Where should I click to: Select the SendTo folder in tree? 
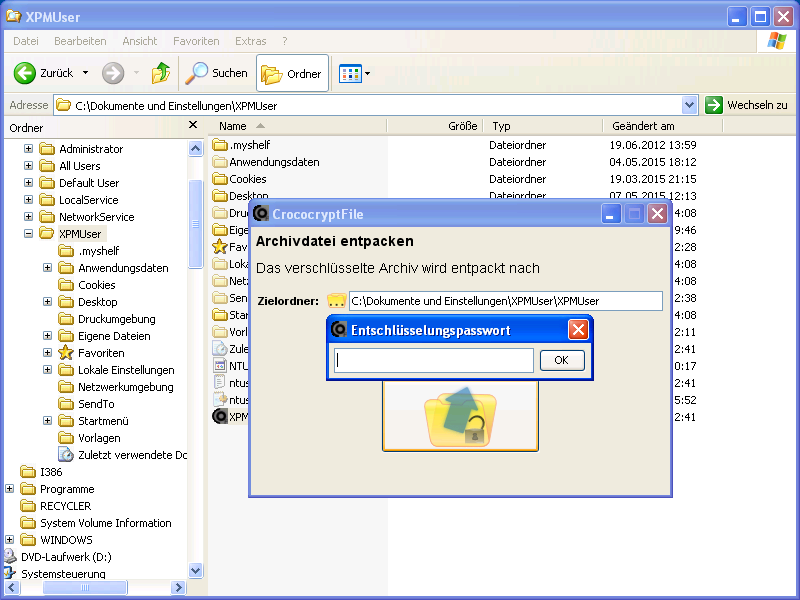pos(86,404)
